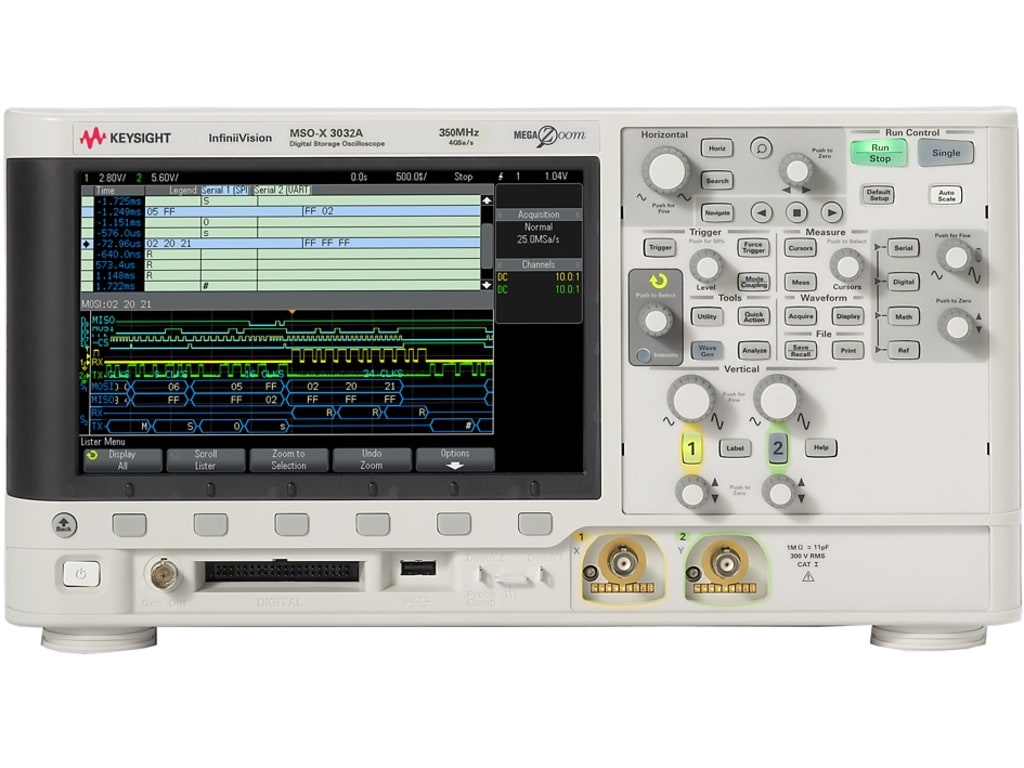The height and width of the screenshot is (768, 1024).
Task: Push the Entry knob with the green arrow
Action: 656,321
